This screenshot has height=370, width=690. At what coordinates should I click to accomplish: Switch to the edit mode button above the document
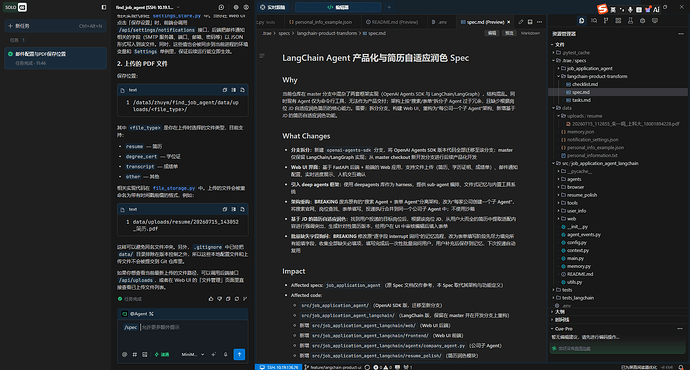click(492, 33)
